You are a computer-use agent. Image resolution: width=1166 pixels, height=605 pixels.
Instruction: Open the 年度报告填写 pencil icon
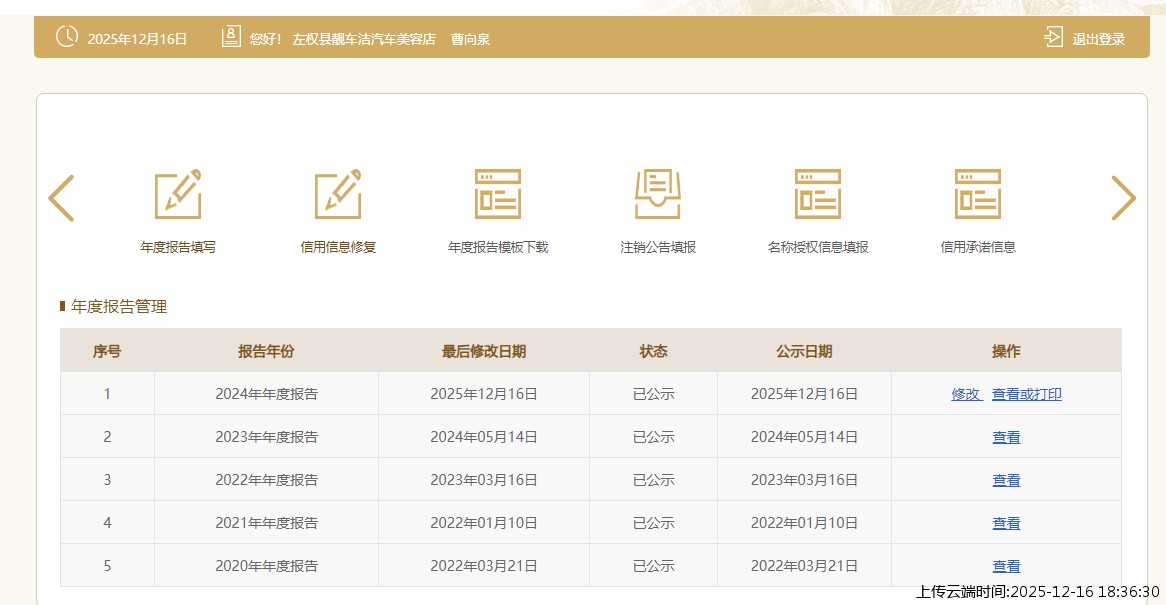tap(178, 194)
